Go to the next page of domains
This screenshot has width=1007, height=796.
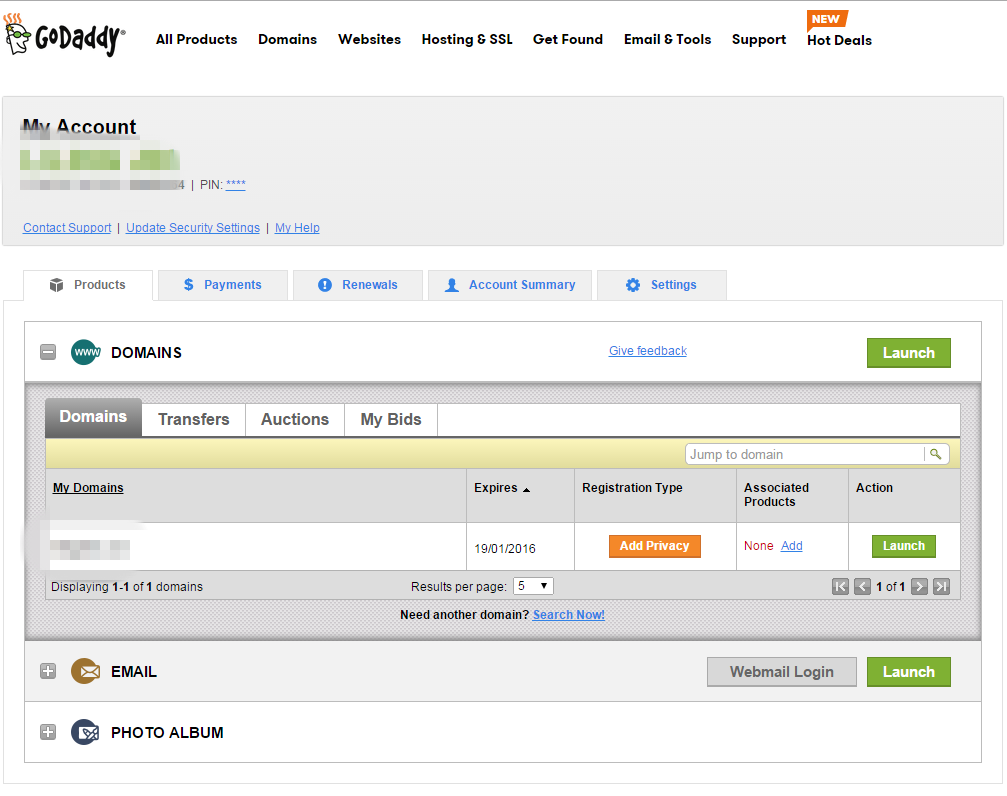[x=919, y=587]
